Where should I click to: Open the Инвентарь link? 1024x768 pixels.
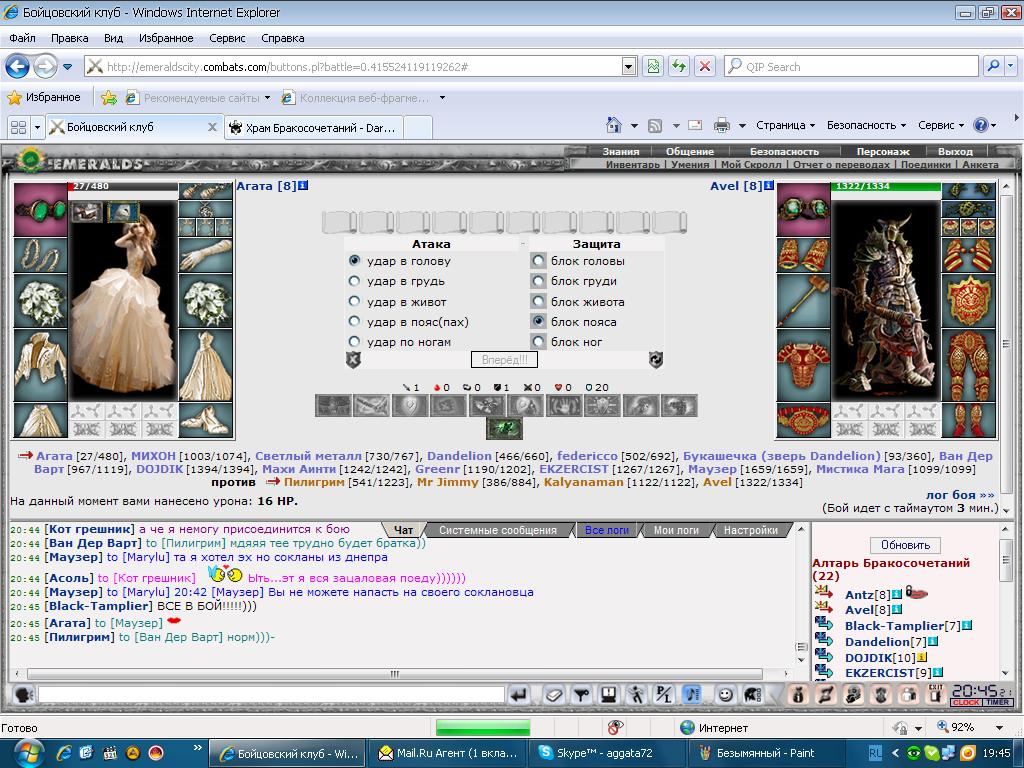tap(633, 165)
